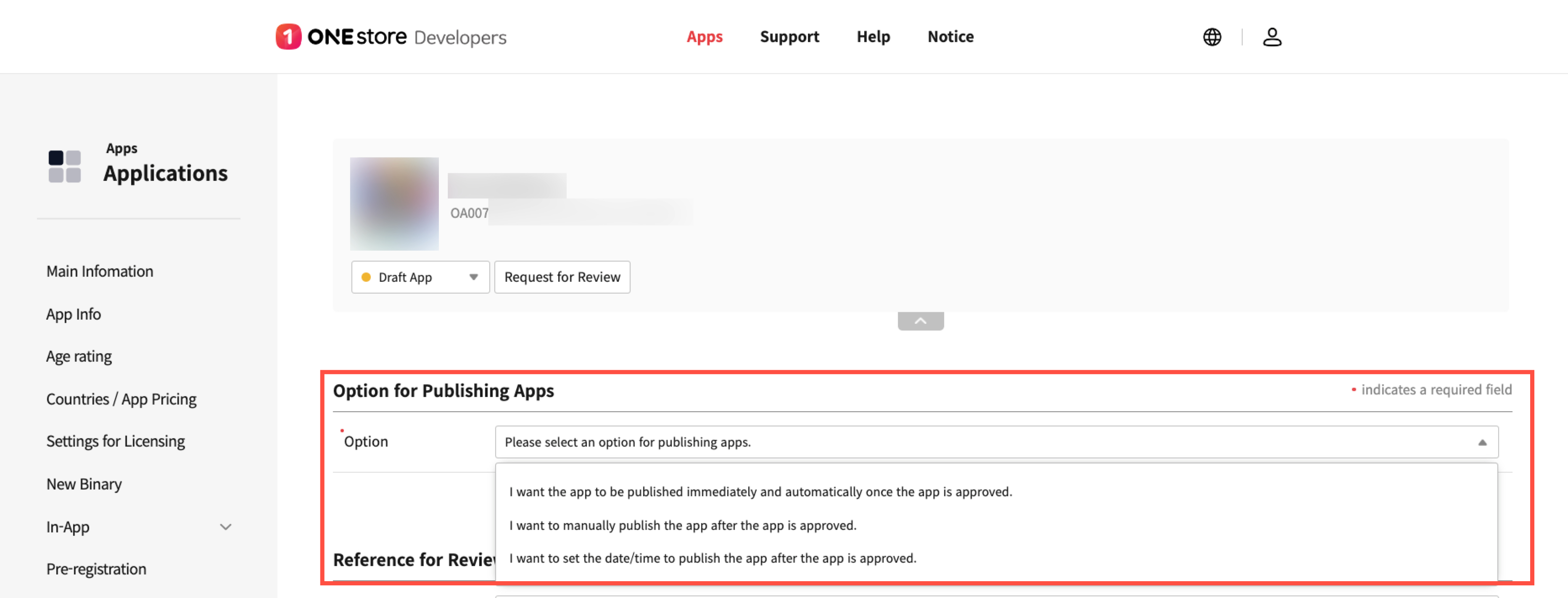Open the user account profile icon
Image resolution: width=1568 pixels, height=598 pixels.
point(1272,37)
